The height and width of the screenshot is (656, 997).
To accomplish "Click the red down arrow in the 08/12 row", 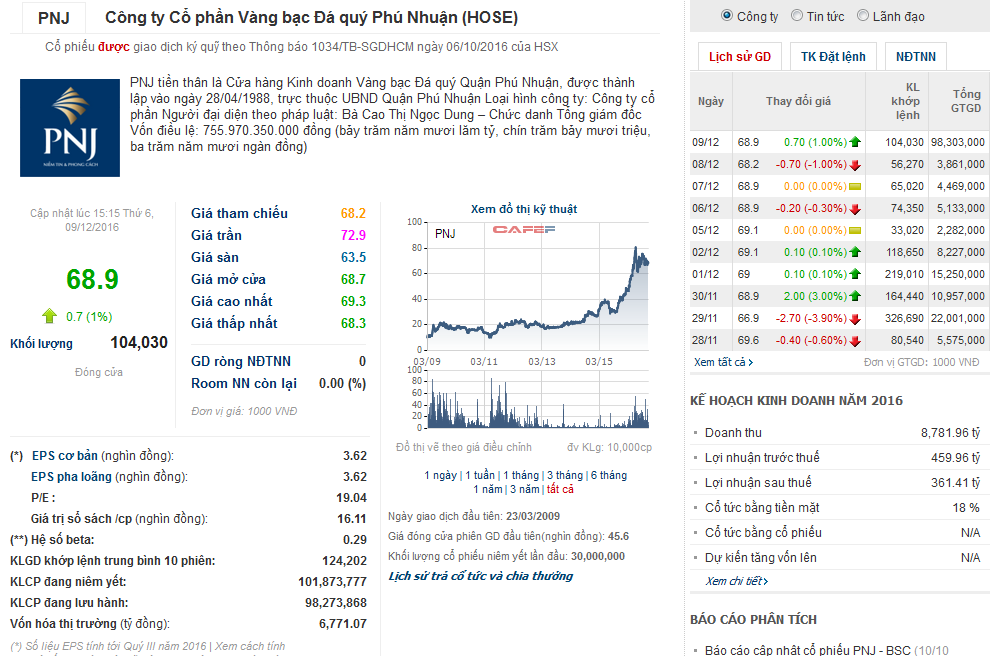I will point(855,164).
